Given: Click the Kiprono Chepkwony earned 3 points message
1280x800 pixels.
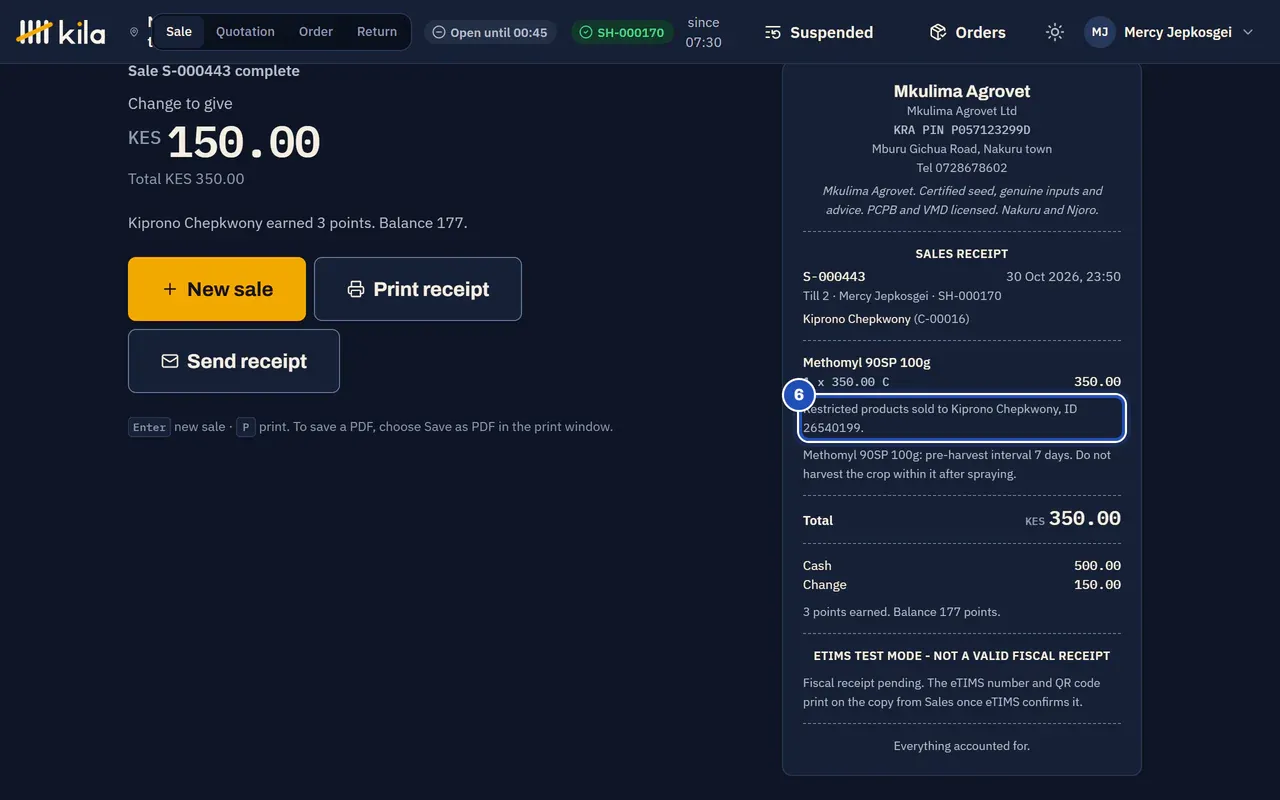Looking at the screenshot, I should pos(298,223).
